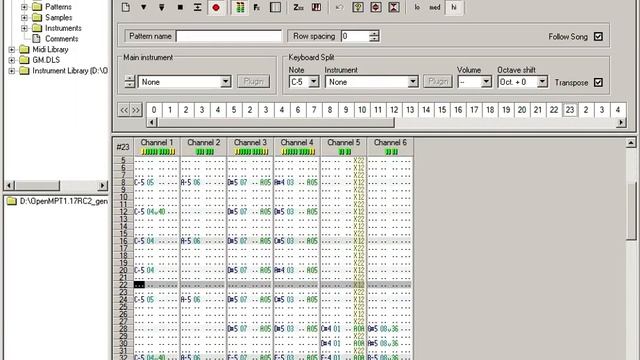Increase Row spacing with up arrow
The width and height of the screenshot is (640, 360).
374,33
